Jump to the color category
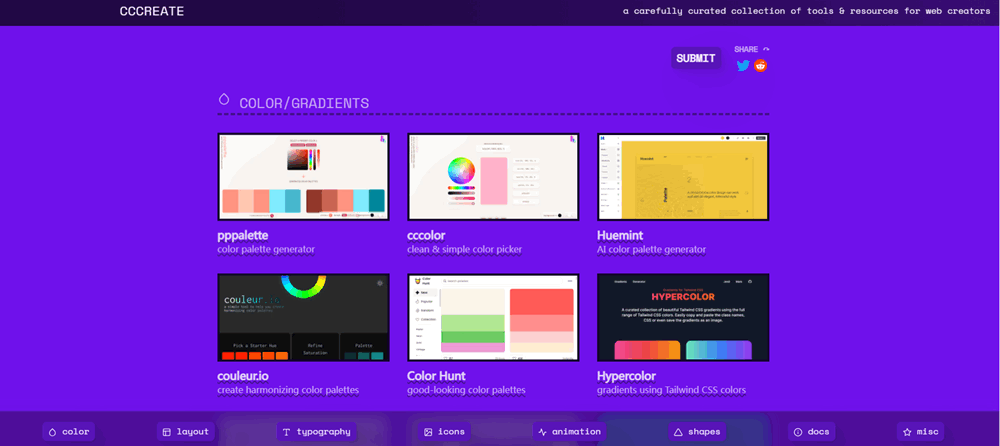This screenshot has height=446, width=1000. pyautogui.click(x=68, y=432)
